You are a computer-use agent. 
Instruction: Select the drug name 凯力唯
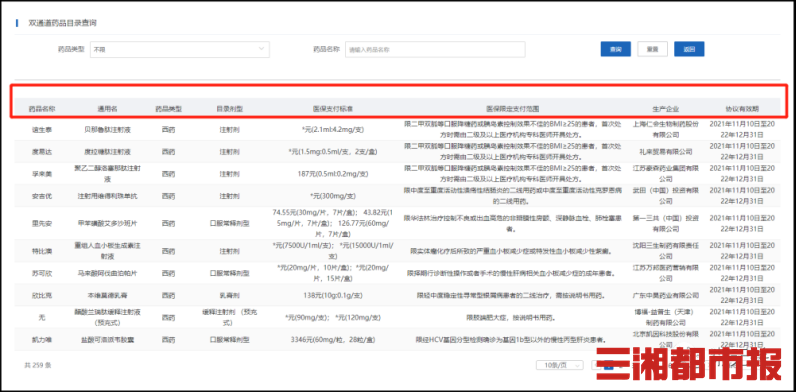pos(42,340)
